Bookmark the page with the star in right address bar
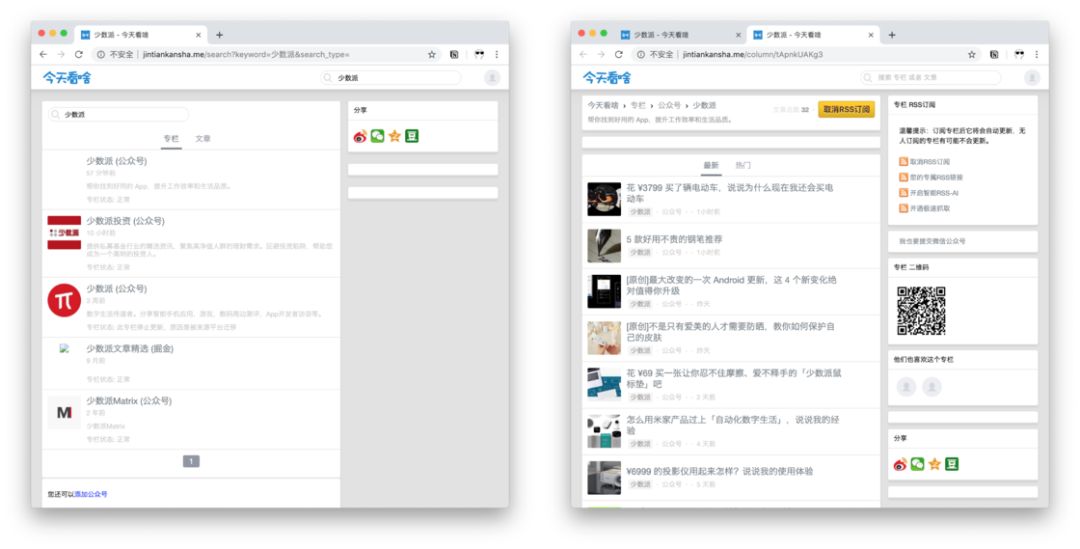Screen dimensions: 1080x549 [x=972, y=54]
